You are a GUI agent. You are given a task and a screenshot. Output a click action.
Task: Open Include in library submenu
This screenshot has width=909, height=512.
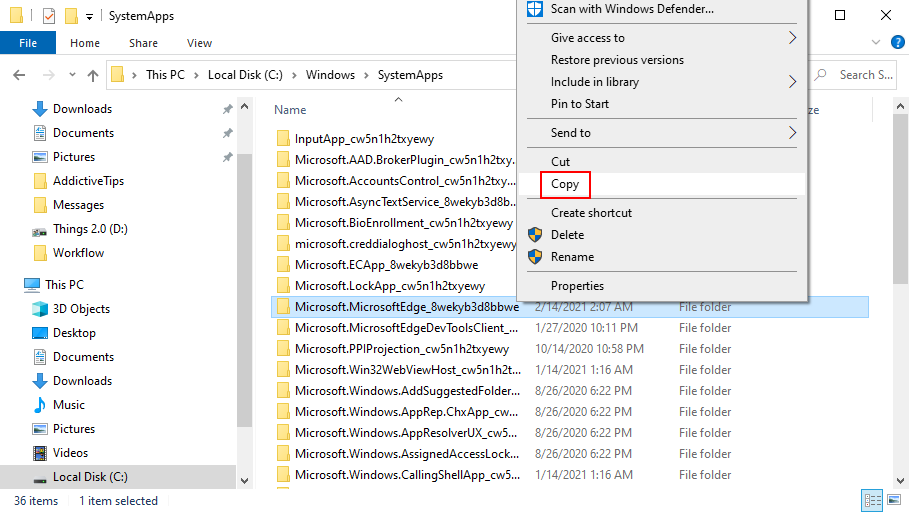pos(662,82)
